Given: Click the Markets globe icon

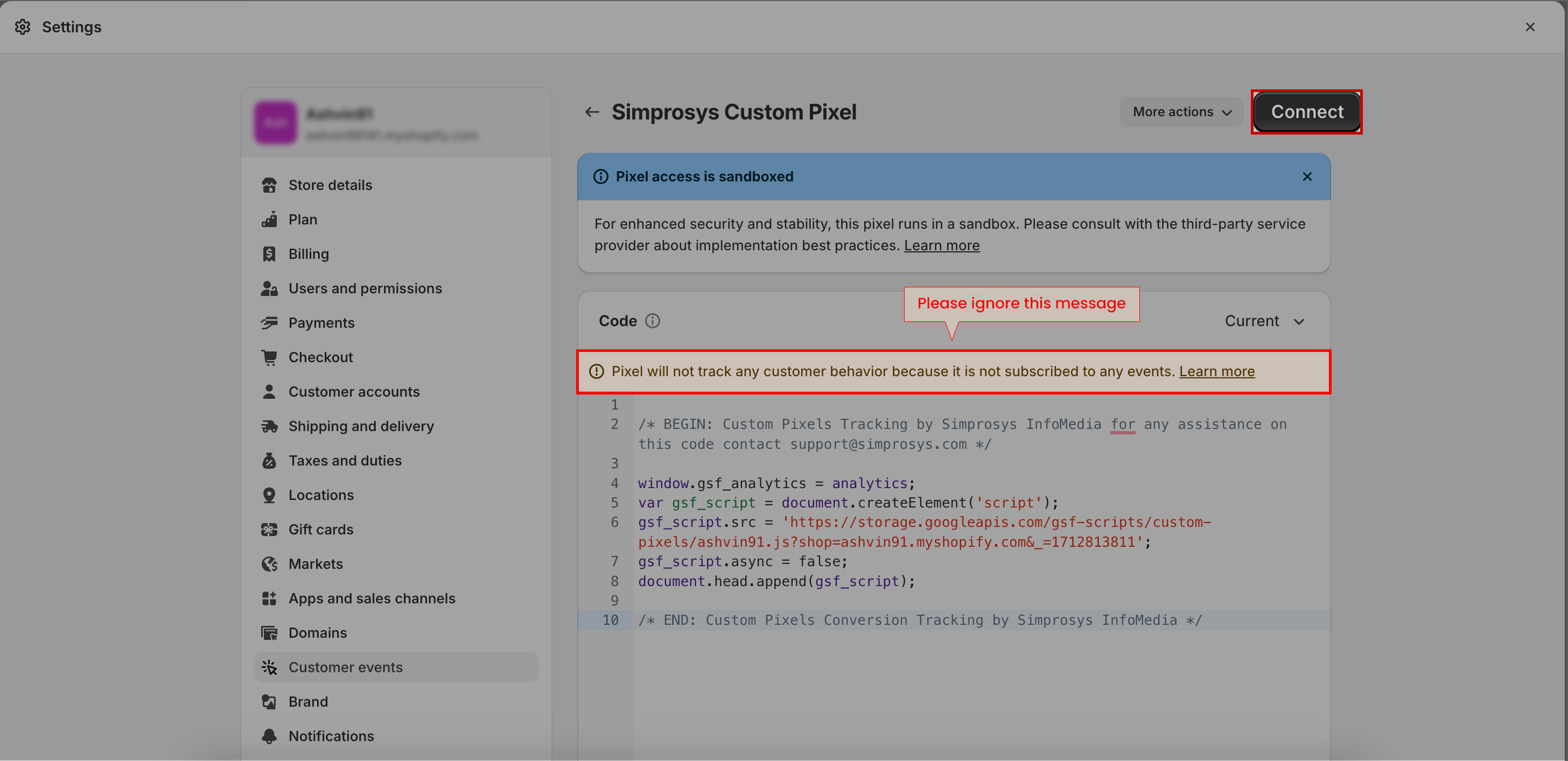Looking at the screenshot, I should 269,564.
